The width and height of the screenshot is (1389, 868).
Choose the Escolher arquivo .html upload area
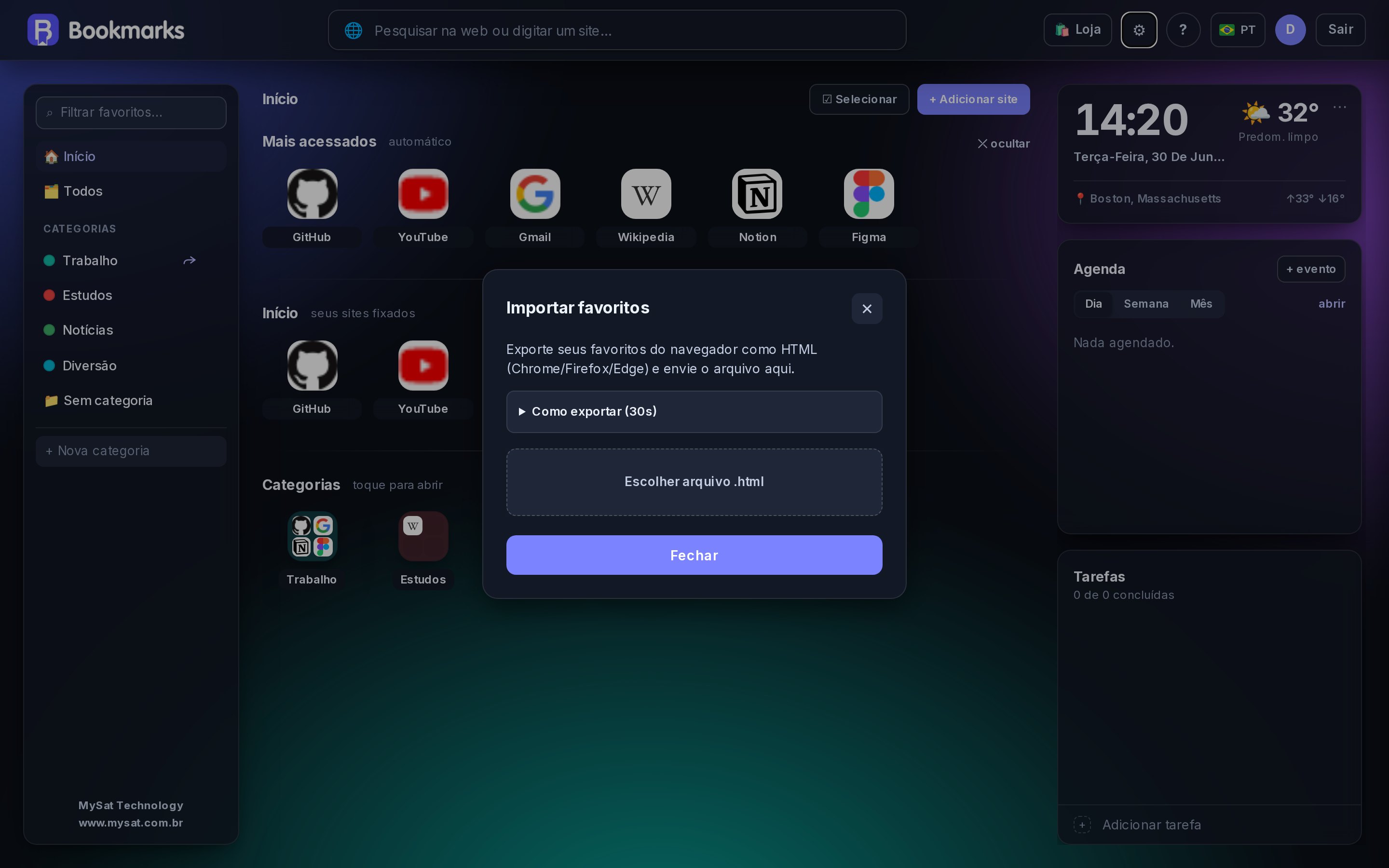tap(694, 482)
